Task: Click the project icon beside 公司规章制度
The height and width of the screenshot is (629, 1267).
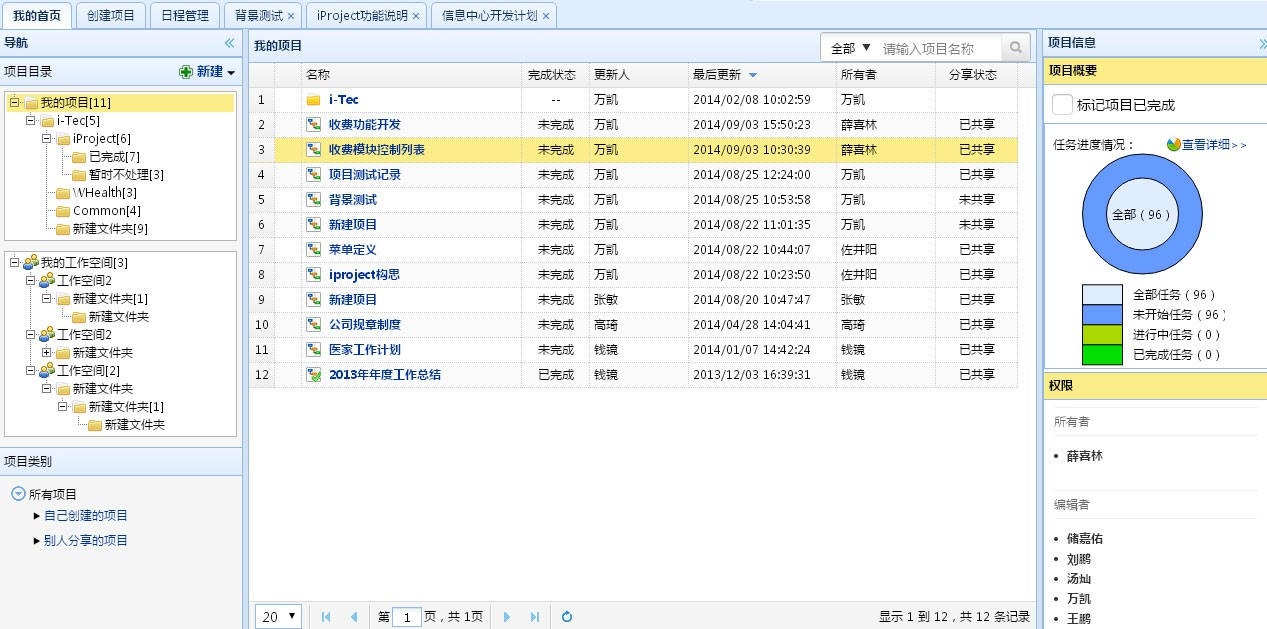Action: click(314, 325)
